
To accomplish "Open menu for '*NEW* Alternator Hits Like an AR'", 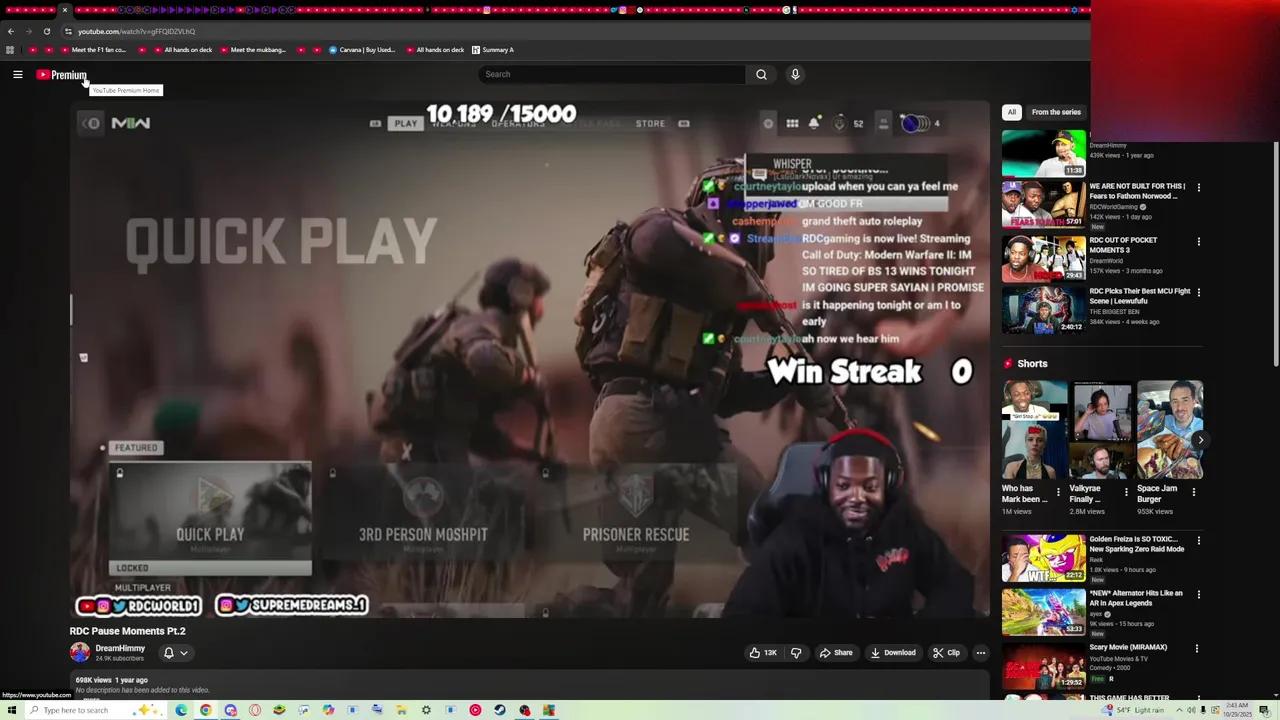I will pyautogui.click(x=1198, y=594).
